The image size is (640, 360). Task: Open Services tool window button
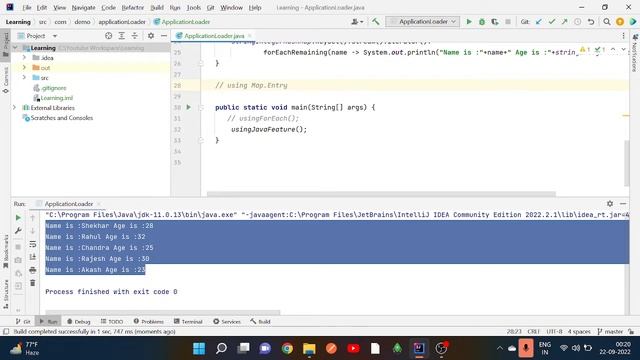point(227,322)
